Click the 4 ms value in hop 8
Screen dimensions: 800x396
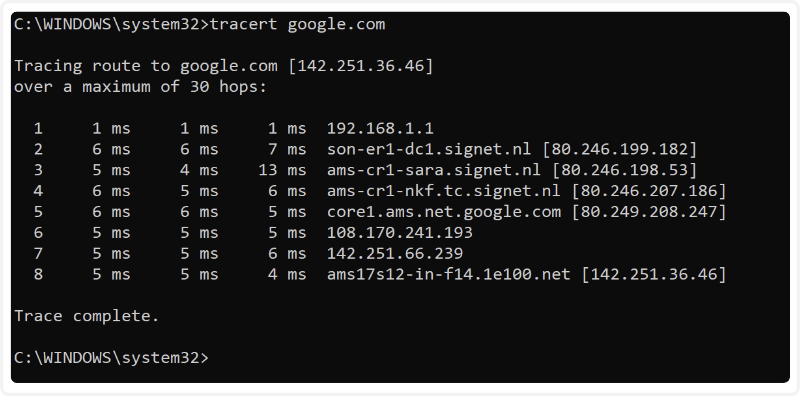point(287,275)
